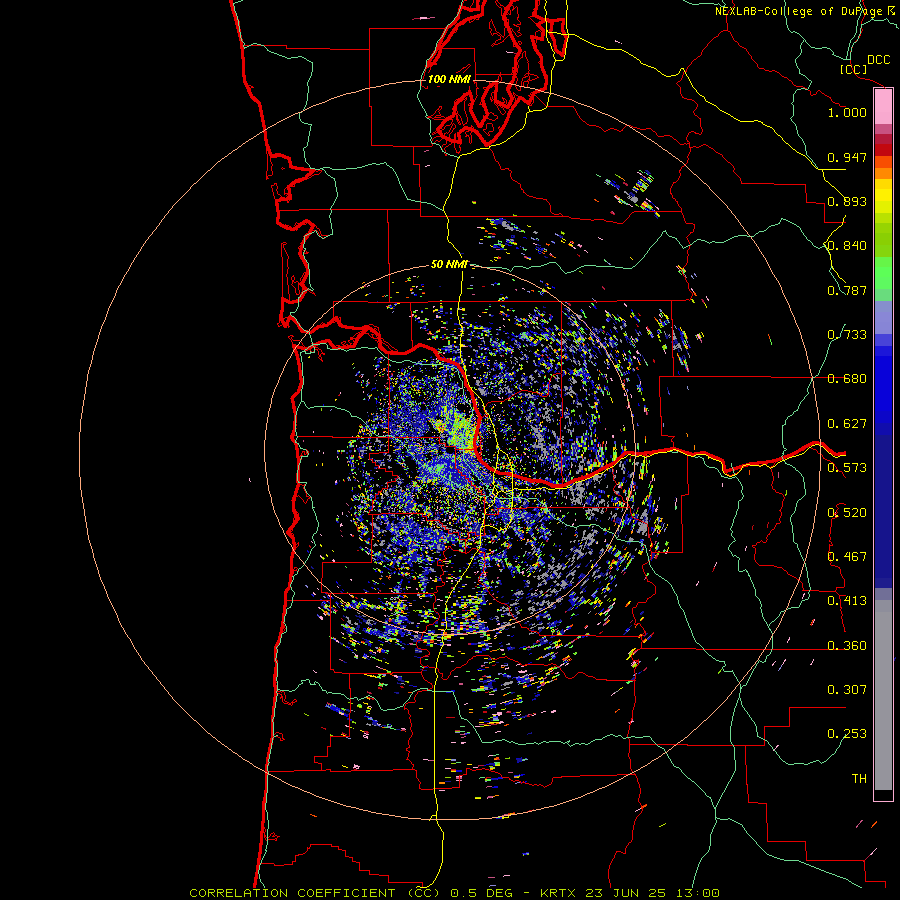Select the 0.787 scale value

point(847,290)
